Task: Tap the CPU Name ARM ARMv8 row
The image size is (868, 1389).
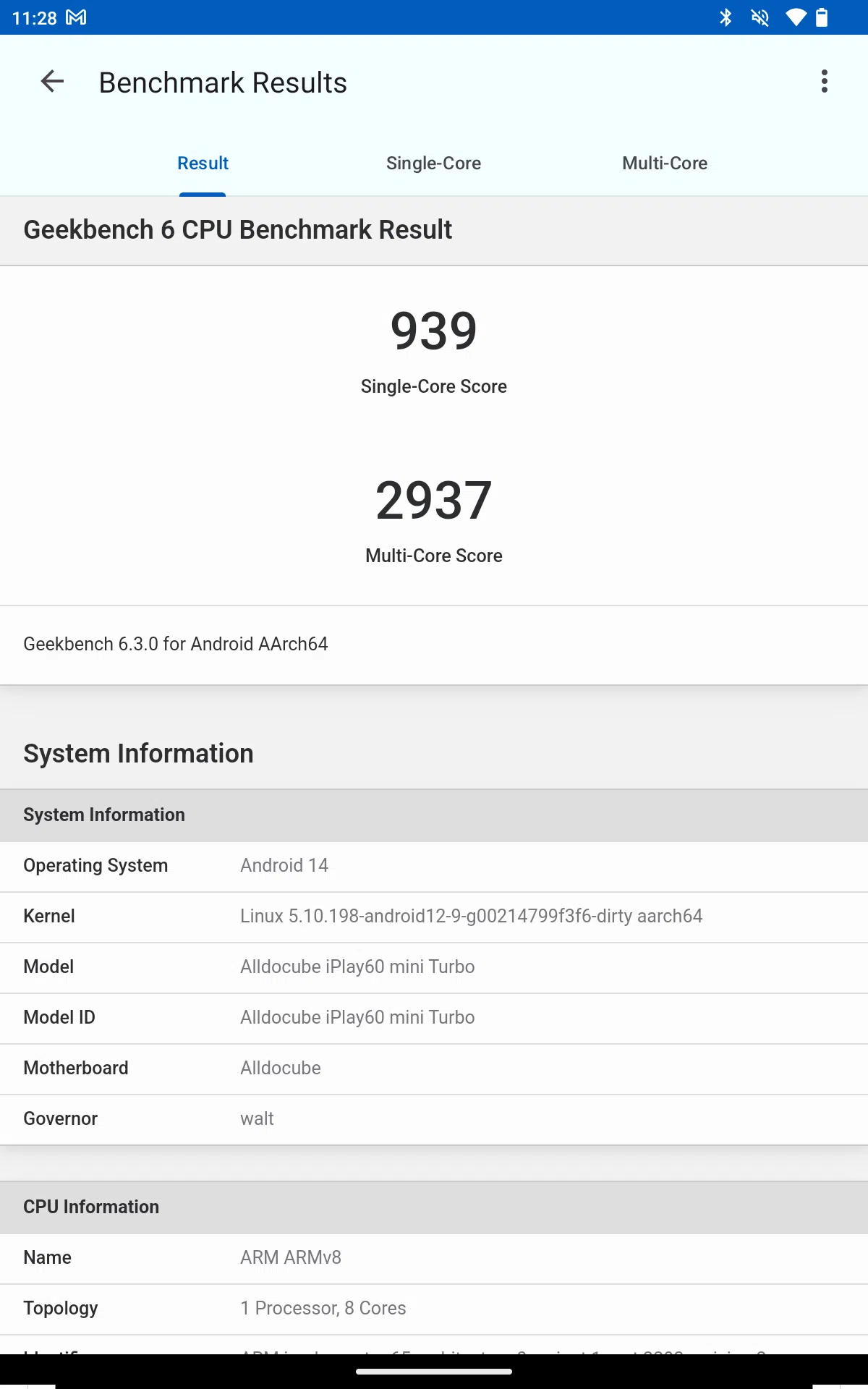Action: 434,1258
